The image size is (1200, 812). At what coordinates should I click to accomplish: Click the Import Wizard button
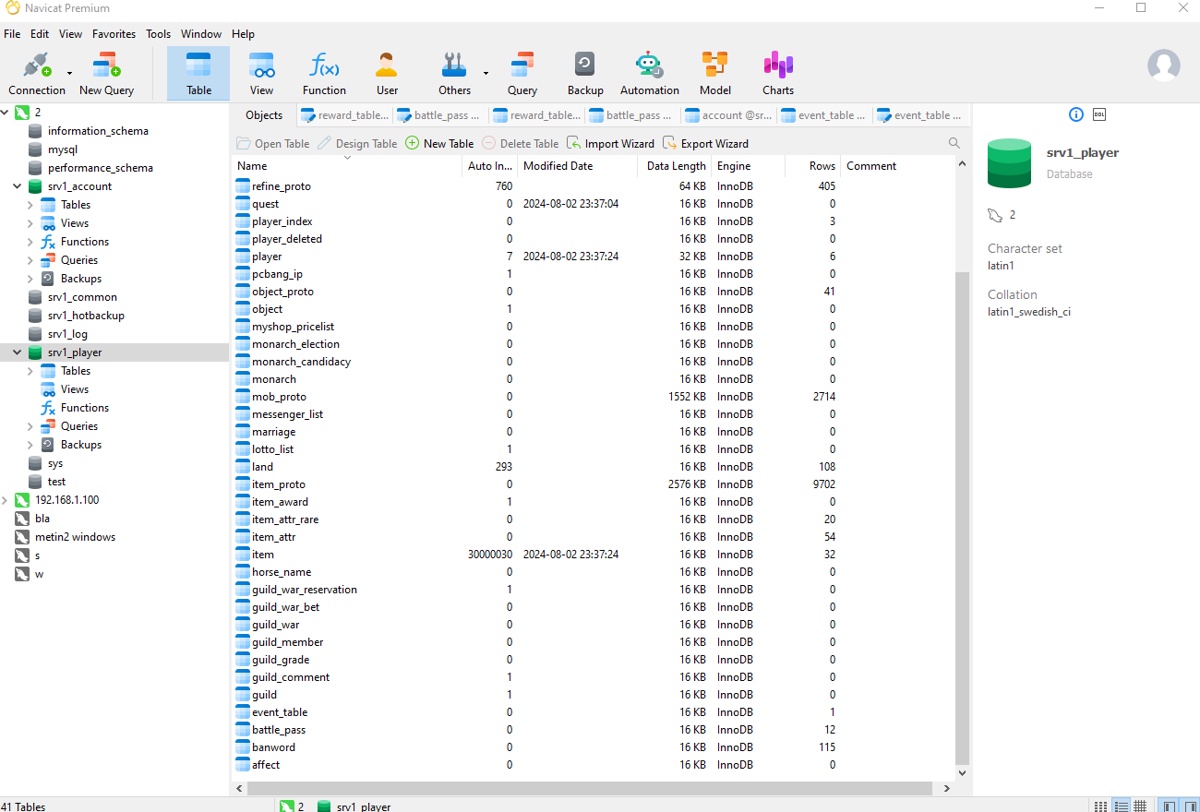pos(610,144)
